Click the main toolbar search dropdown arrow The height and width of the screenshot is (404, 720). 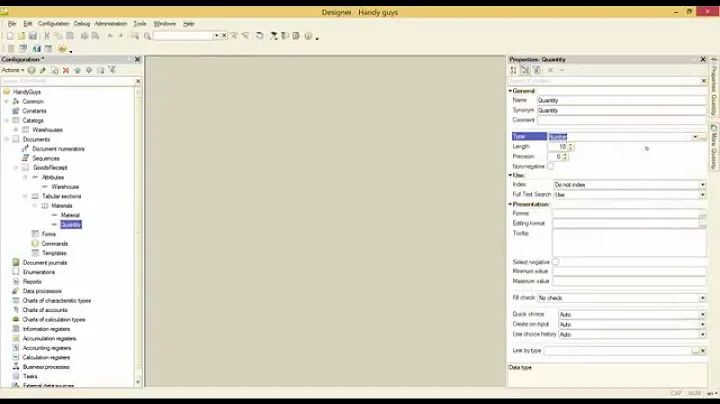pyautogui.click(x=216, y=35)
